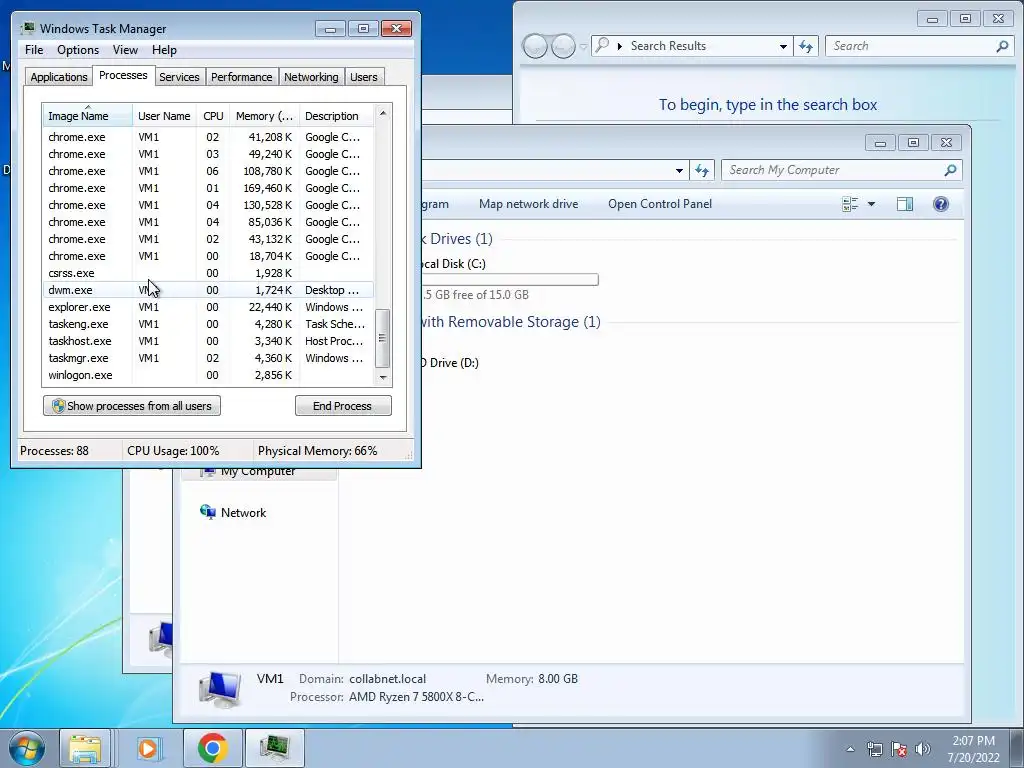The width and height of the screenshot is (1024, 768).
Task: Click Open Control Panel
Action: click(660, 204)
